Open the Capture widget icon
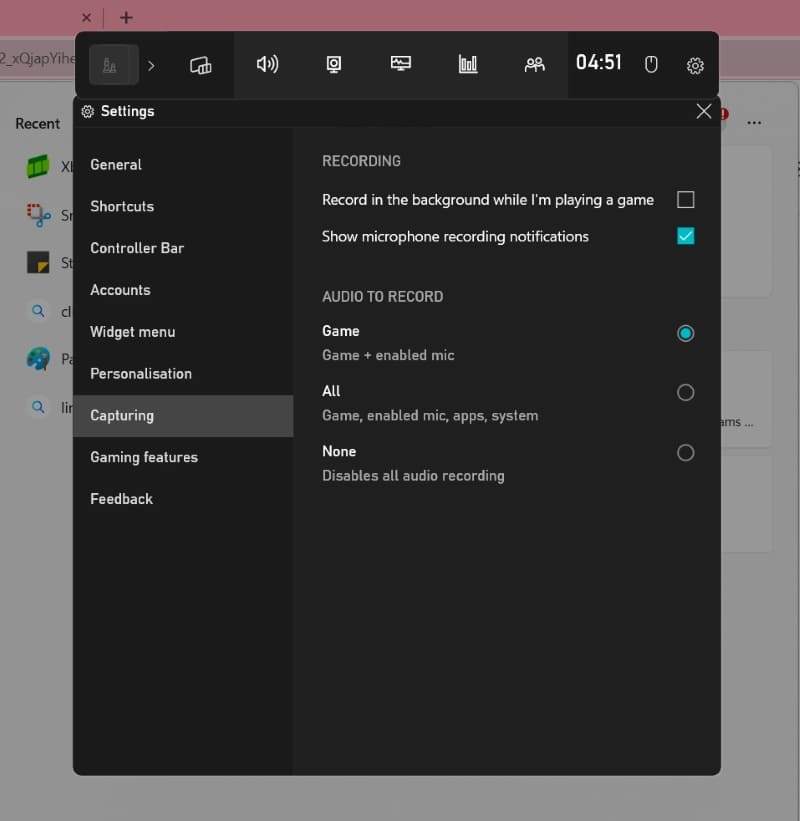The width and height of the screenshot is (800, 821). pyautogui.click(x=334, y=65)
